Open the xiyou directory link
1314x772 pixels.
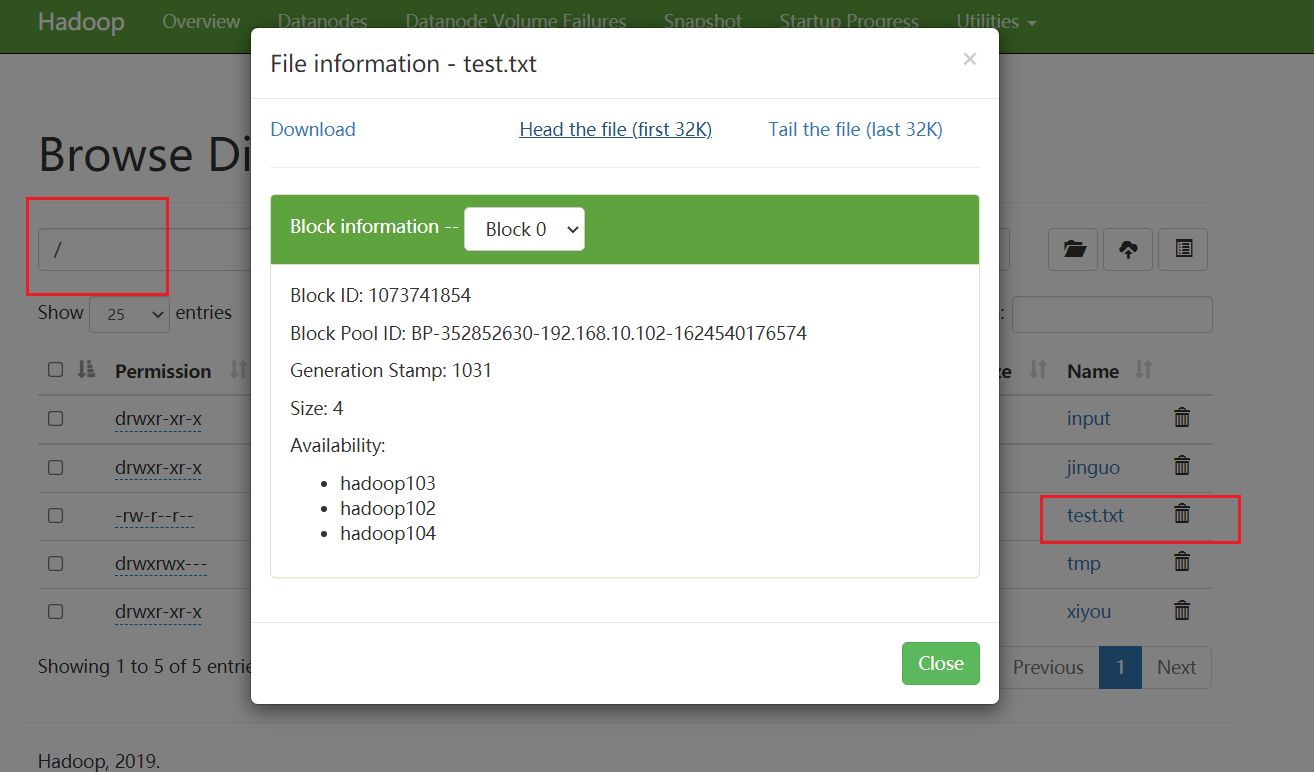point(1089,611)
